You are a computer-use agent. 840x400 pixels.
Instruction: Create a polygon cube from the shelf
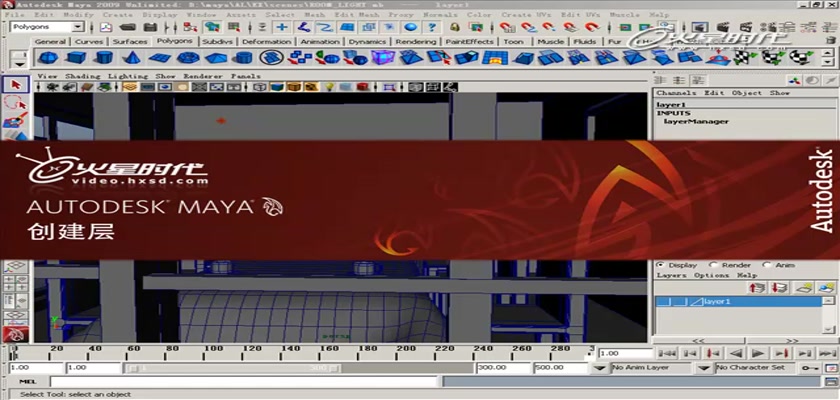76,57
